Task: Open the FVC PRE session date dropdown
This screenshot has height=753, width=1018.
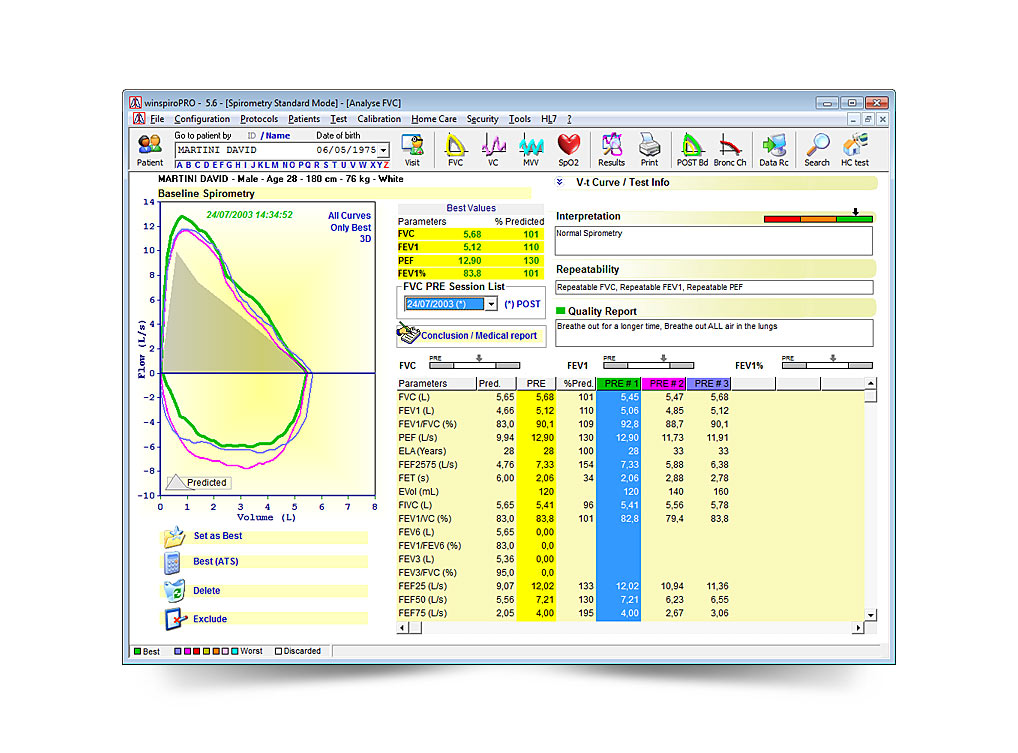Action: [x=491, y=304]
